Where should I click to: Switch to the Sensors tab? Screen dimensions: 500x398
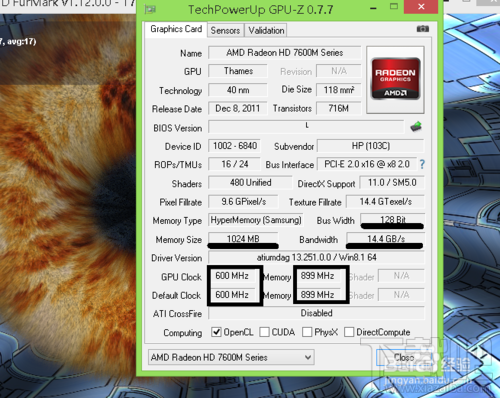225,30
